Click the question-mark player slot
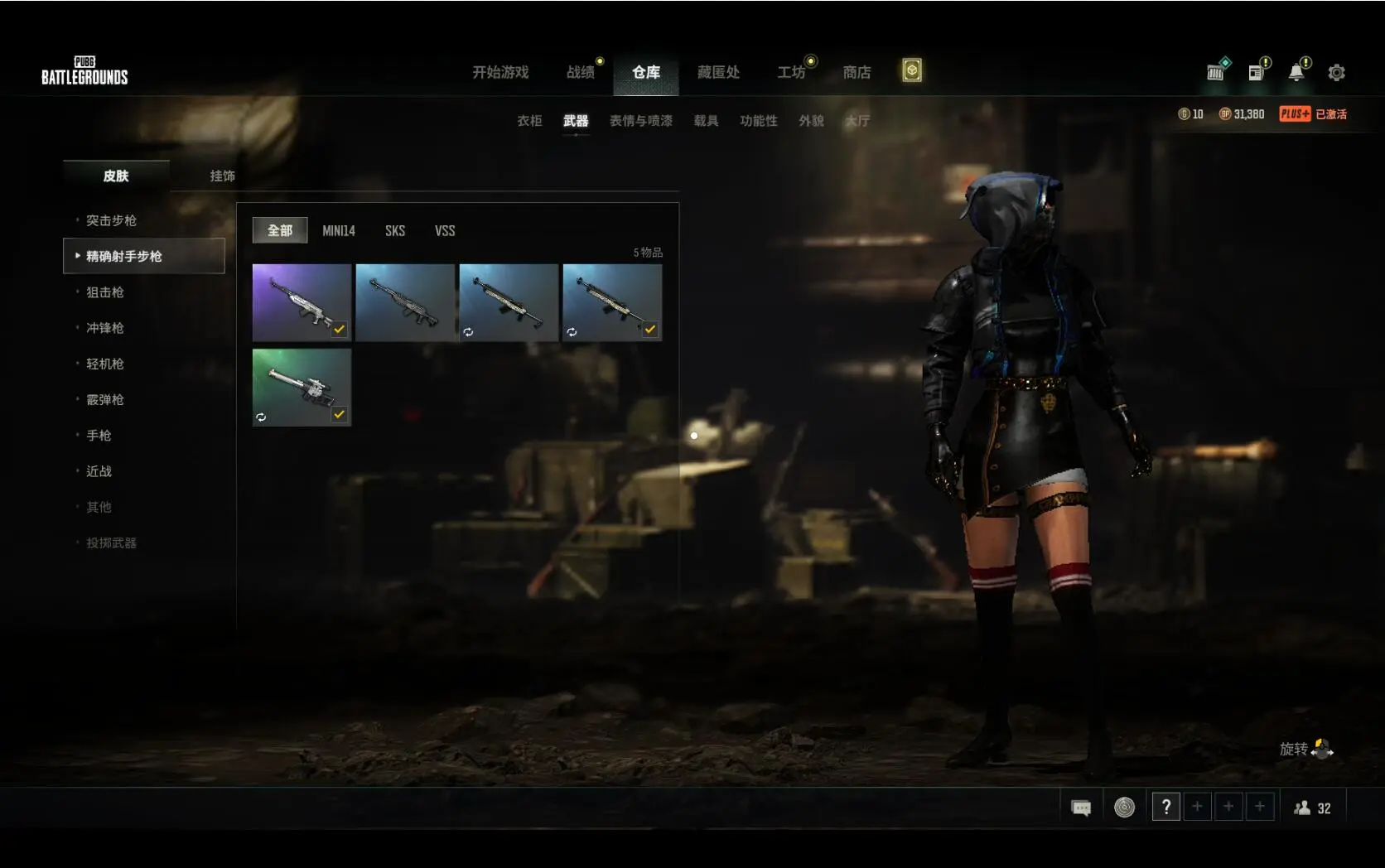Viewport: 1385px width, 868px height. tap(1166, 807)
